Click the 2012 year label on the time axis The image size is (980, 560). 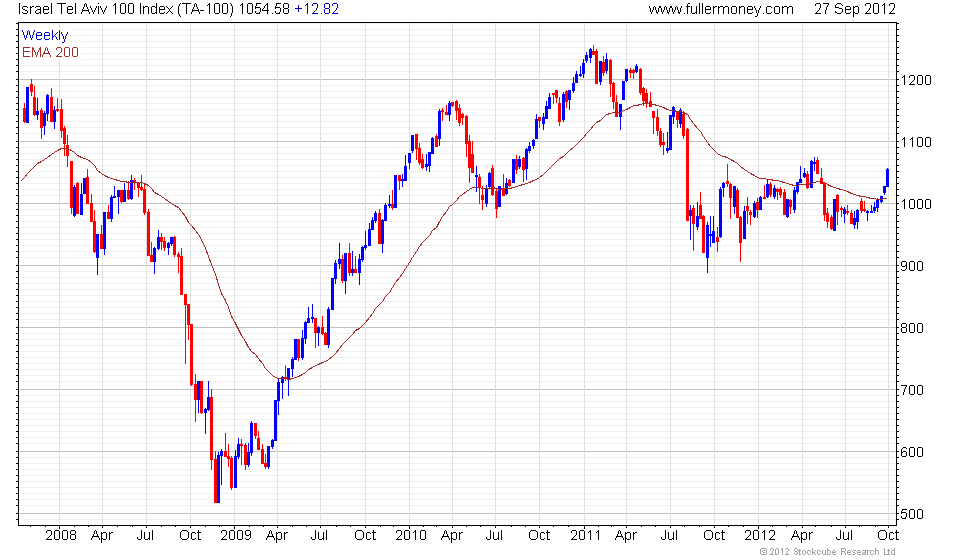(x=760, y=535)
